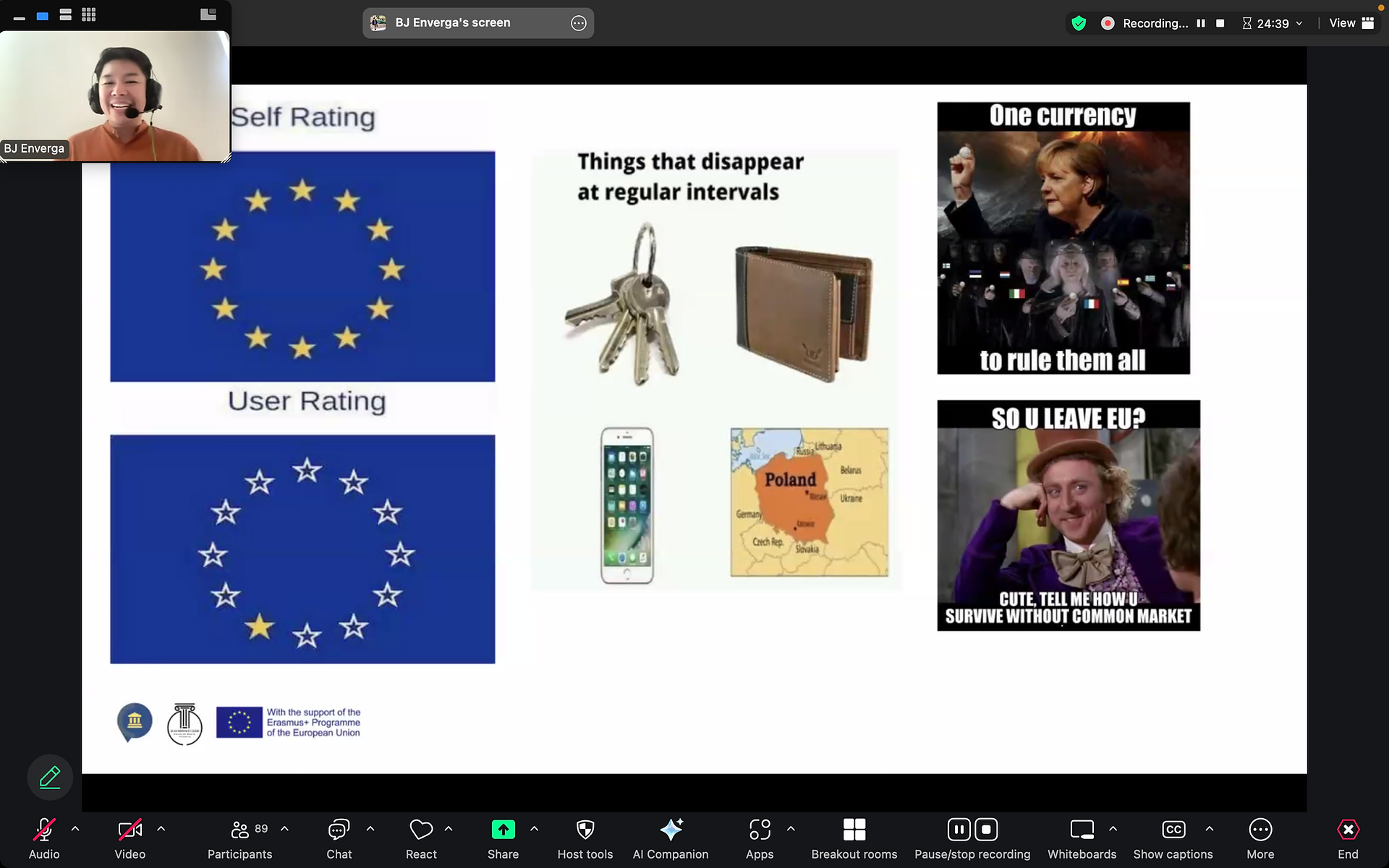
Task: Click the side-by-side layout icon above thumbnail
Action: click(208, 14)
